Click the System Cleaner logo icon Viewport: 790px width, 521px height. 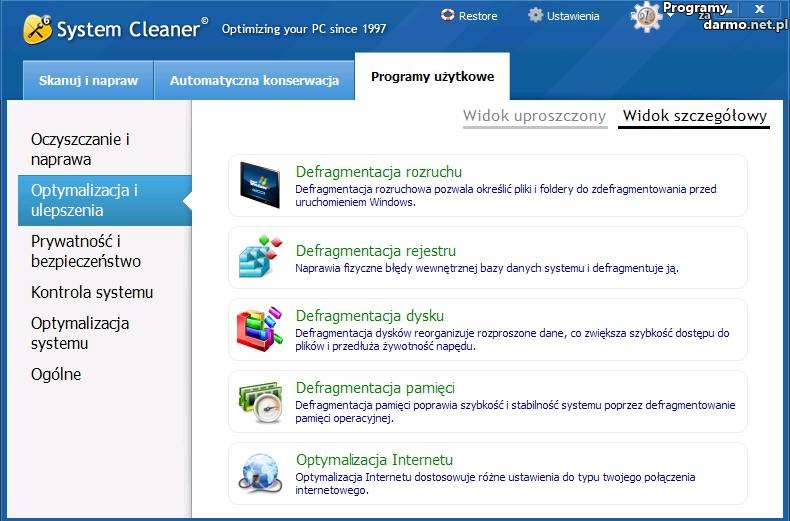(38, 29)
